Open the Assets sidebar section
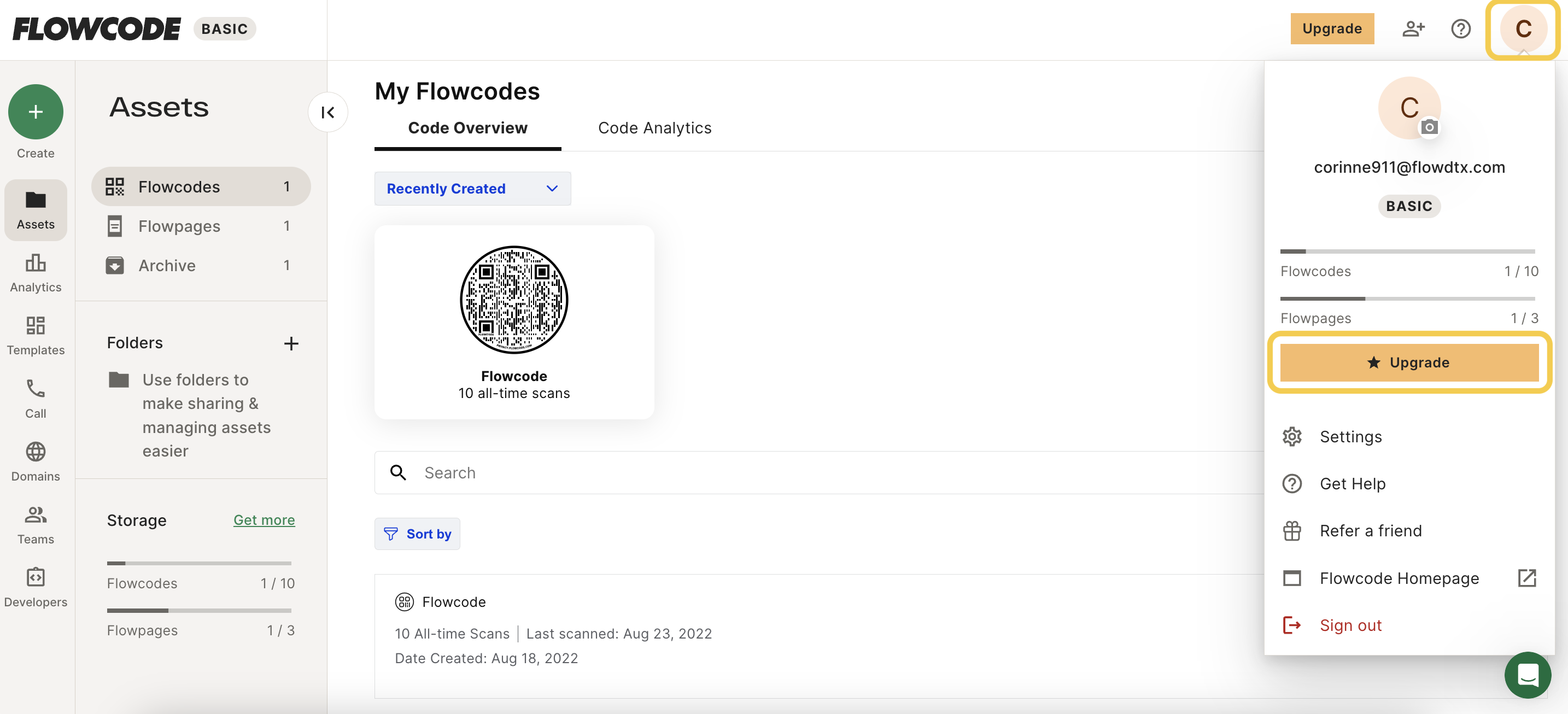 pos(36,210)
